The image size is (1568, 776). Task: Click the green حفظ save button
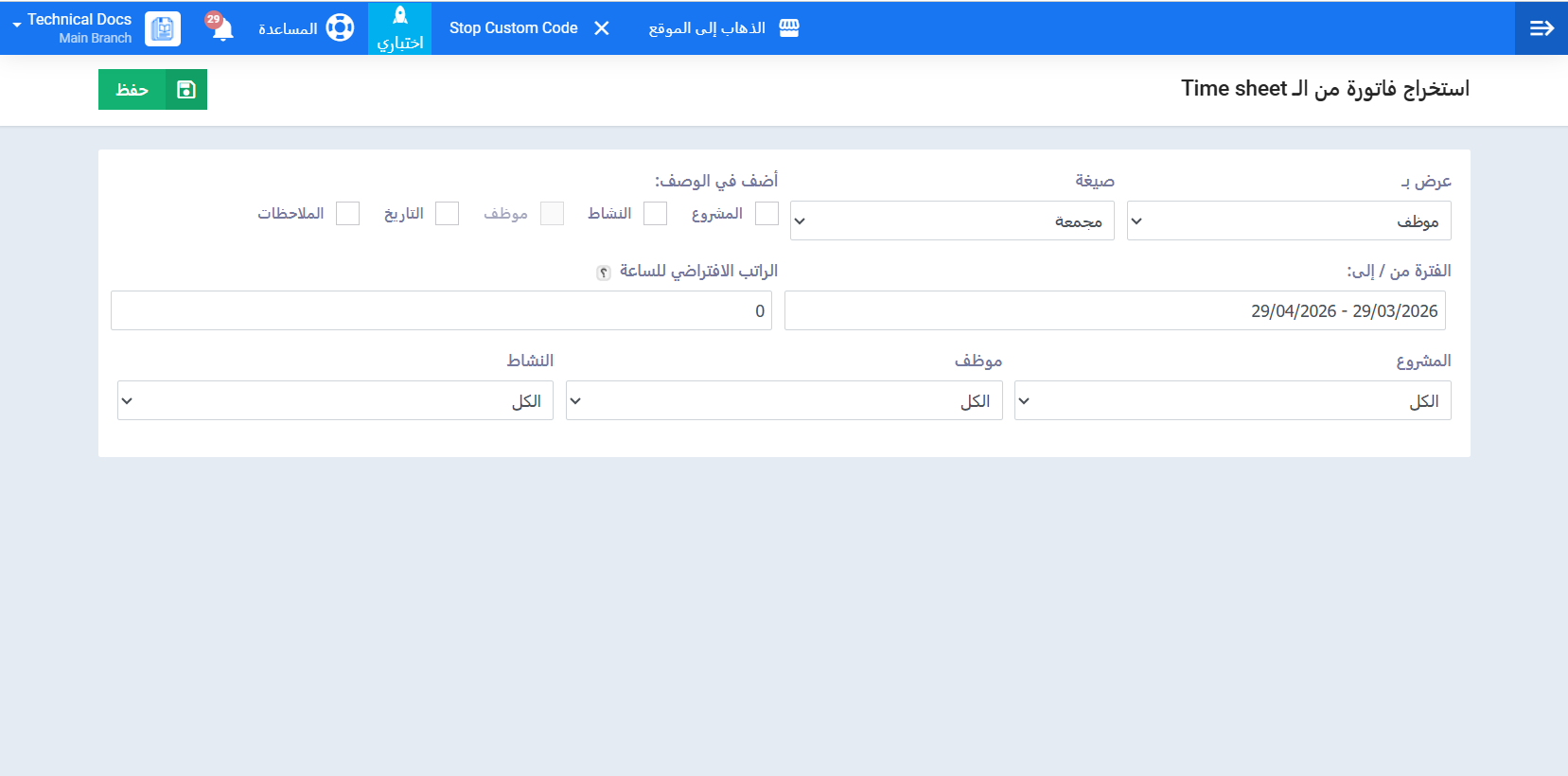point(132,90)
